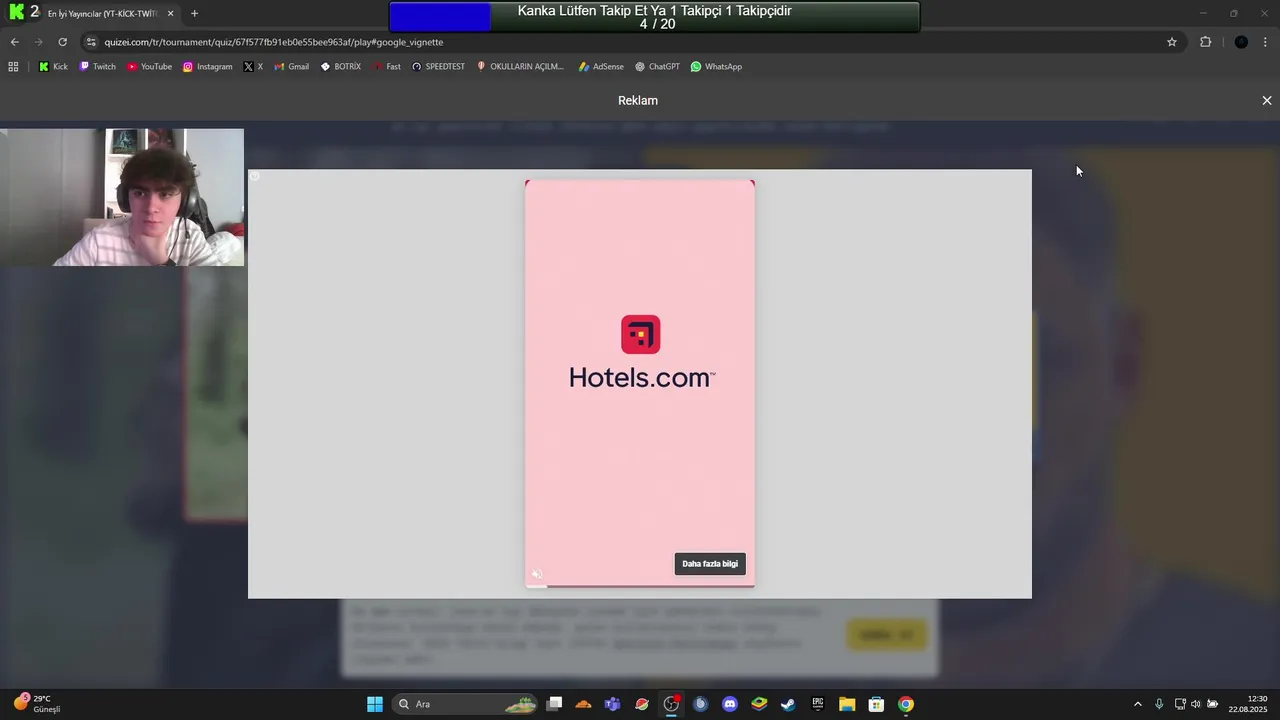Open Epic Games Launcher from the taskbar
This screenshot has height=720, width=1280.
[817, 704]
